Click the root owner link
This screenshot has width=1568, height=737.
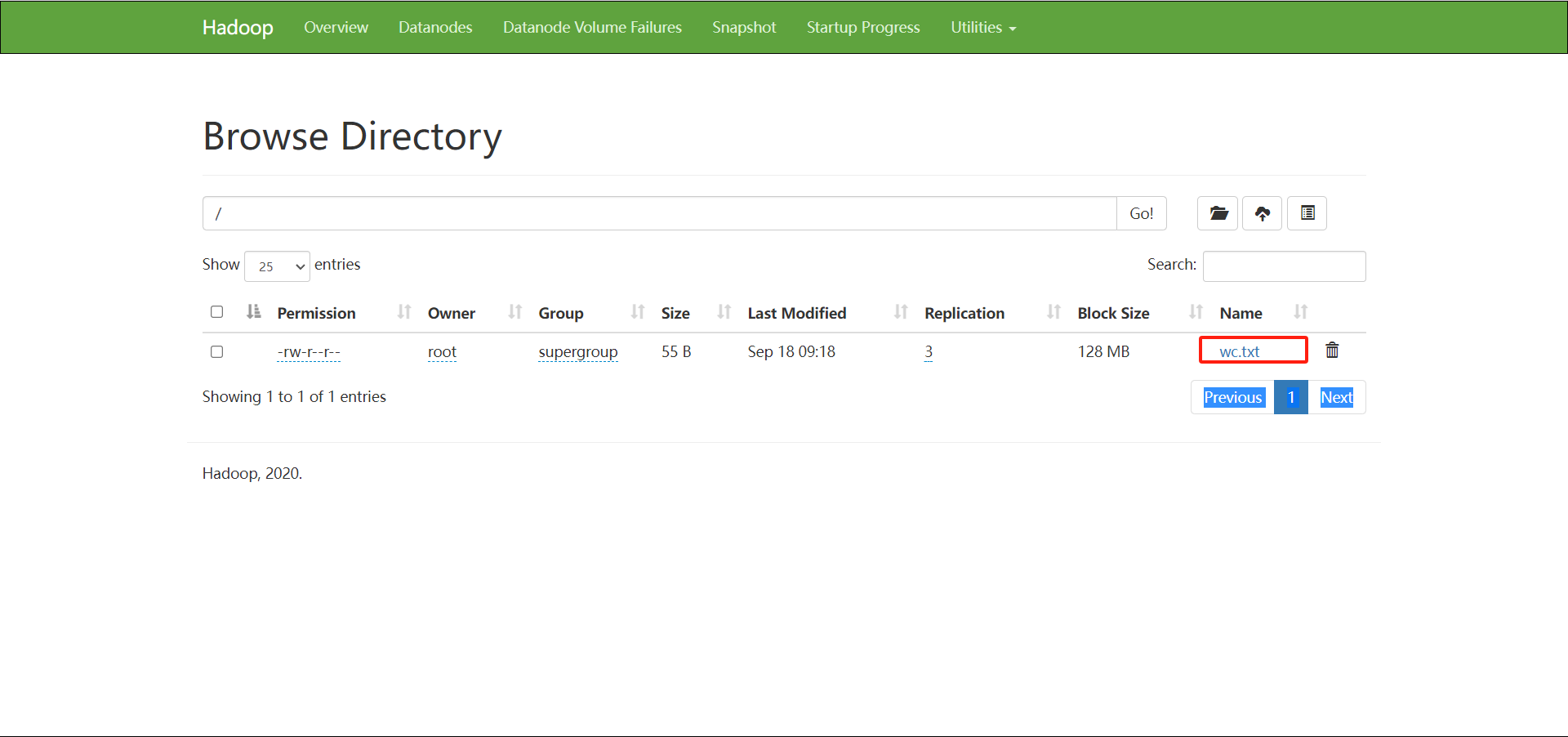tap(442, 352)
